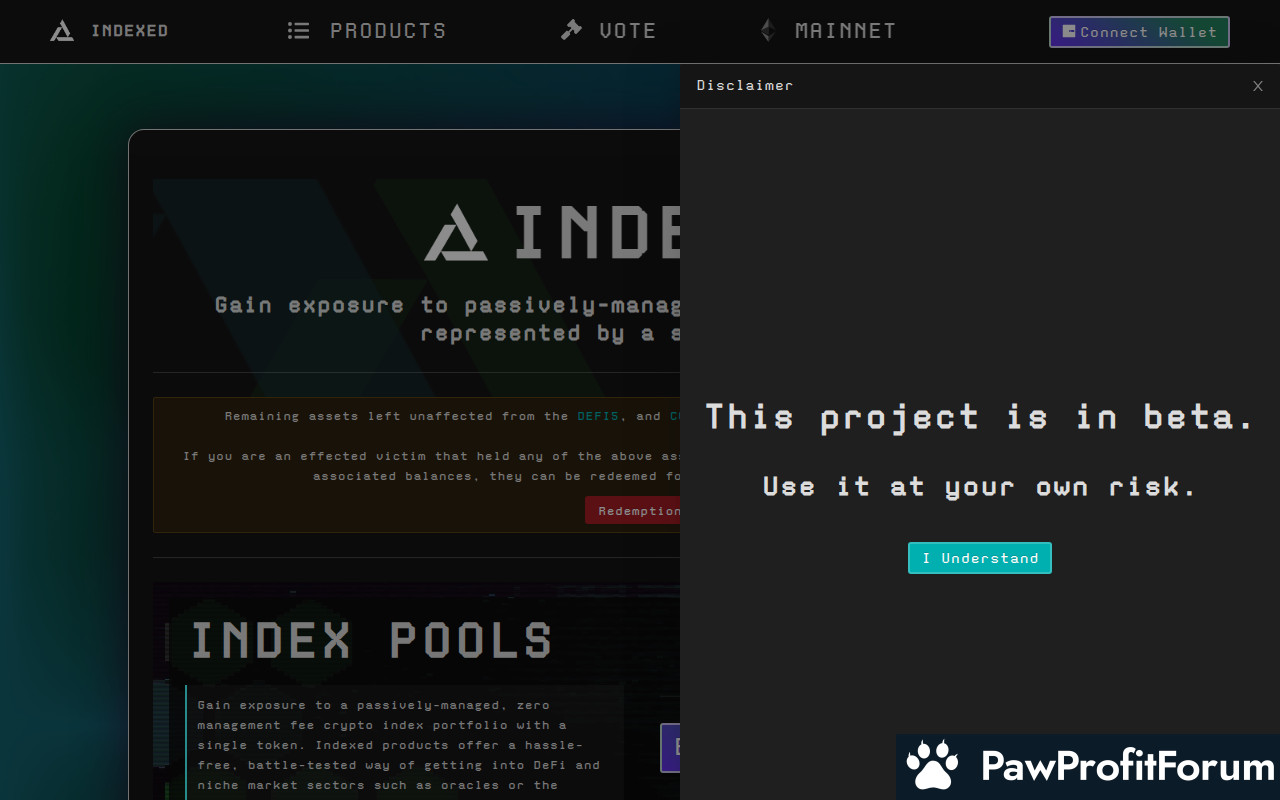Go to the VOTE page
Viewport: 1280px width, 800px height.
tap(628, 31)
